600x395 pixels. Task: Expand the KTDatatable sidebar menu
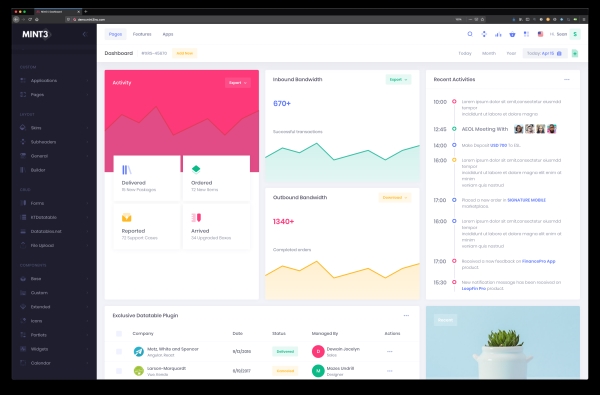pyautogui.click(x=54, y=217)
